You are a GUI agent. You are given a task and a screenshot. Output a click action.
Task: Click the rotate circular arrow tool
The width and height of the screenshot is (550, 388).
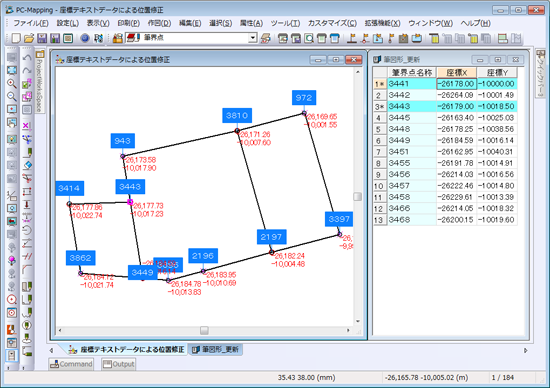27,230
